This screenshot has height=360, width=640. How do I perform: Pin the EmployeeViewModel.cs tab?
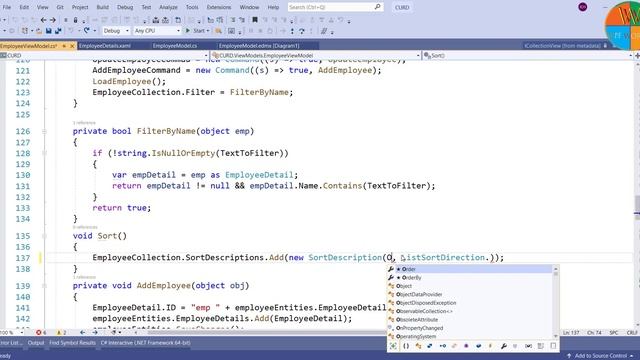(x=64, y=46)
